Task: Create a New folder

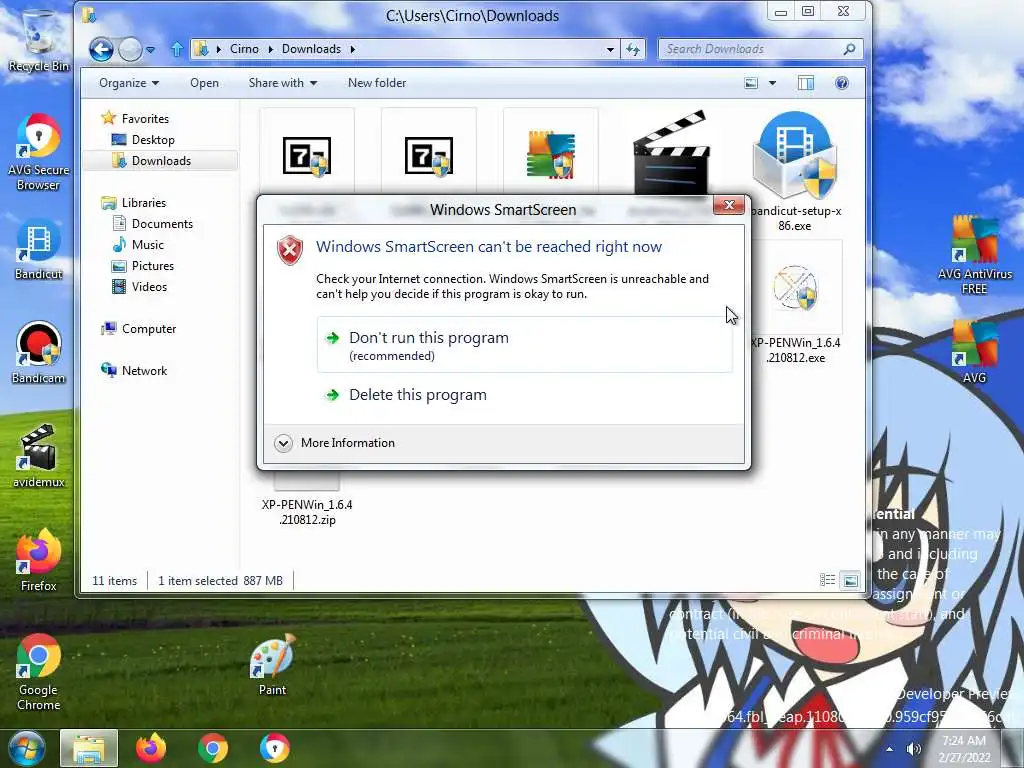Action: tap(377, 83)
